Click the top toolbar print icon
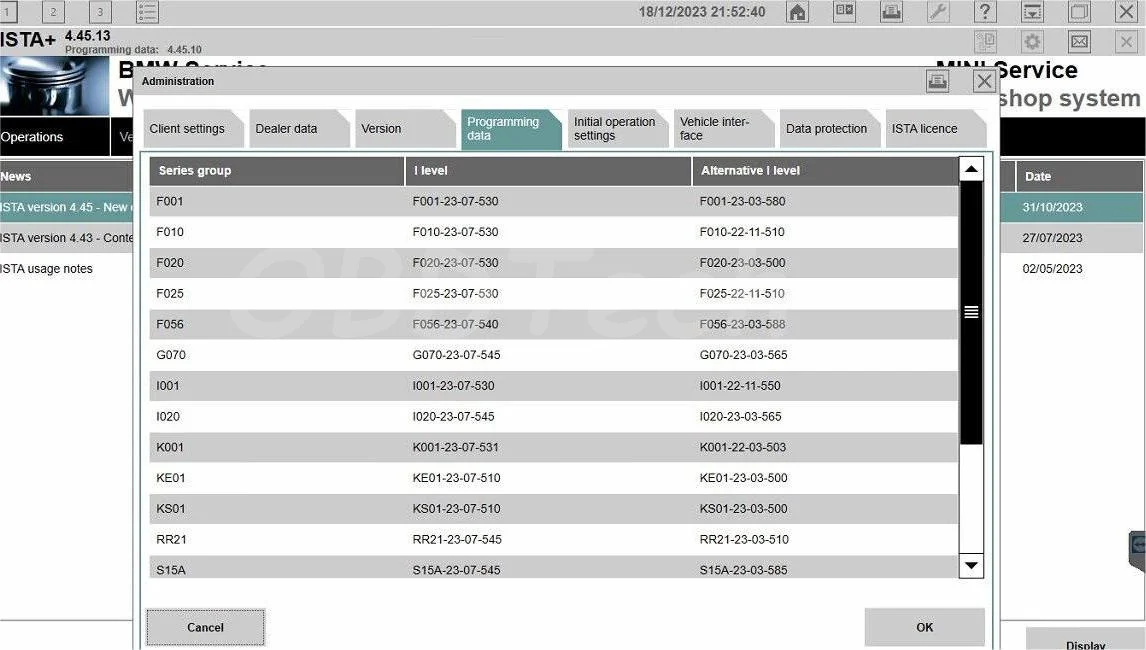This screenshot has height=650, width=1146. 891,12
